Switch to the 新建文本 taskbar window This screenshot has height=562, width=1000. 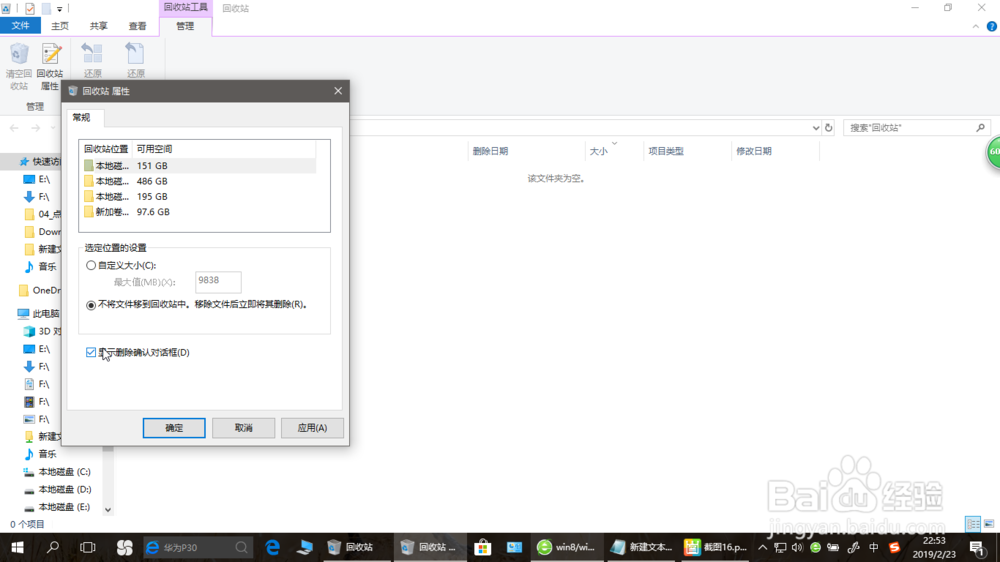(642, 547)
